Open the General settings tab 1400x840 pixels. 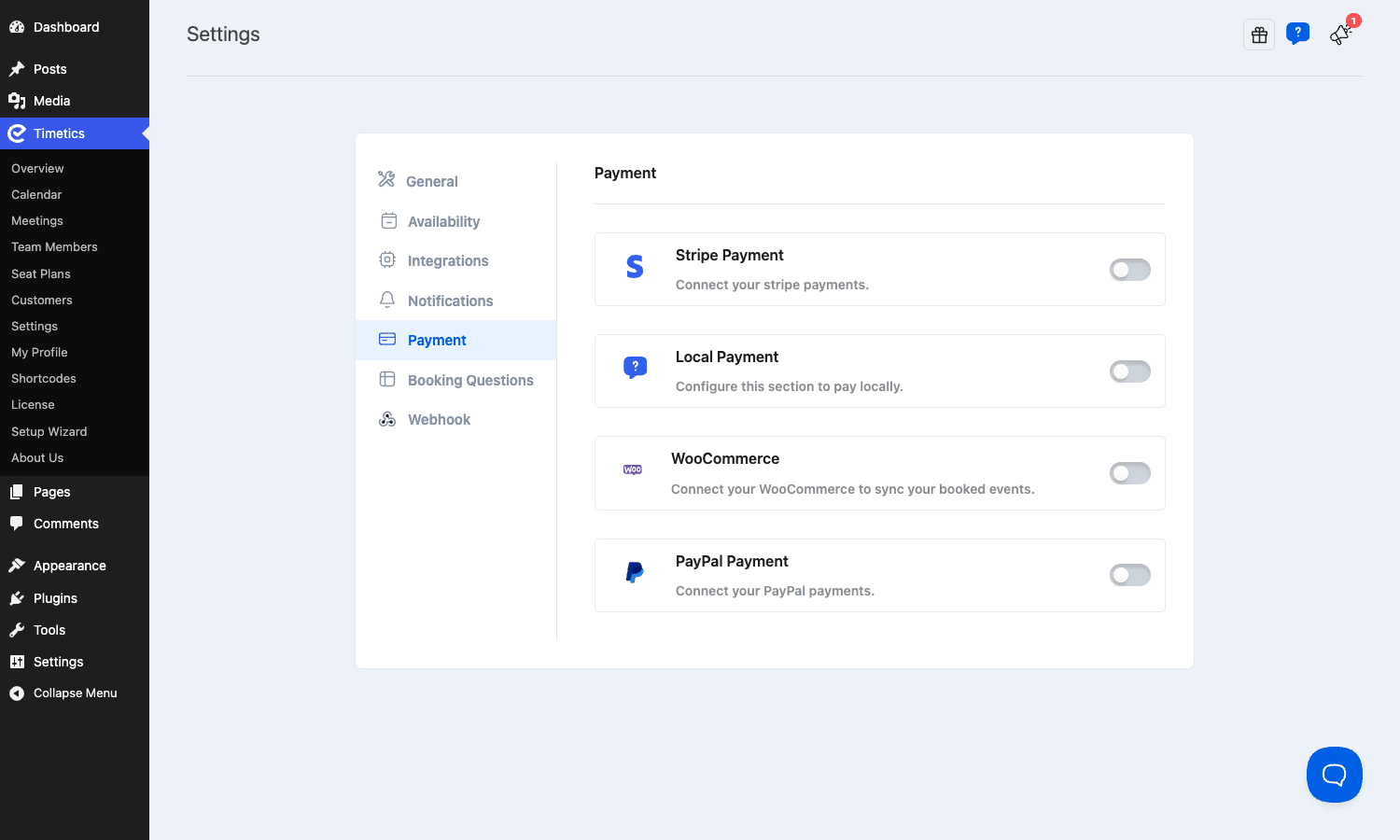pos(455,181)
